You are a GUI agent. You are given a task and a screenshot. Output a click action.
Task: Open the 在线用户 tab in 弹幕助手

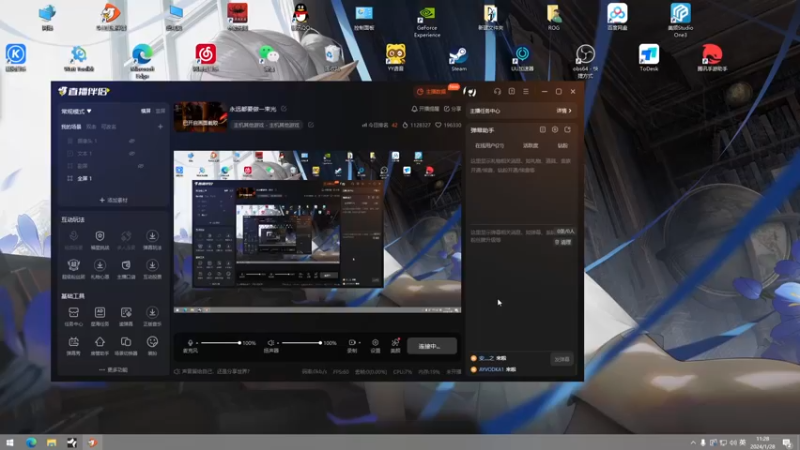pos(489,145)
